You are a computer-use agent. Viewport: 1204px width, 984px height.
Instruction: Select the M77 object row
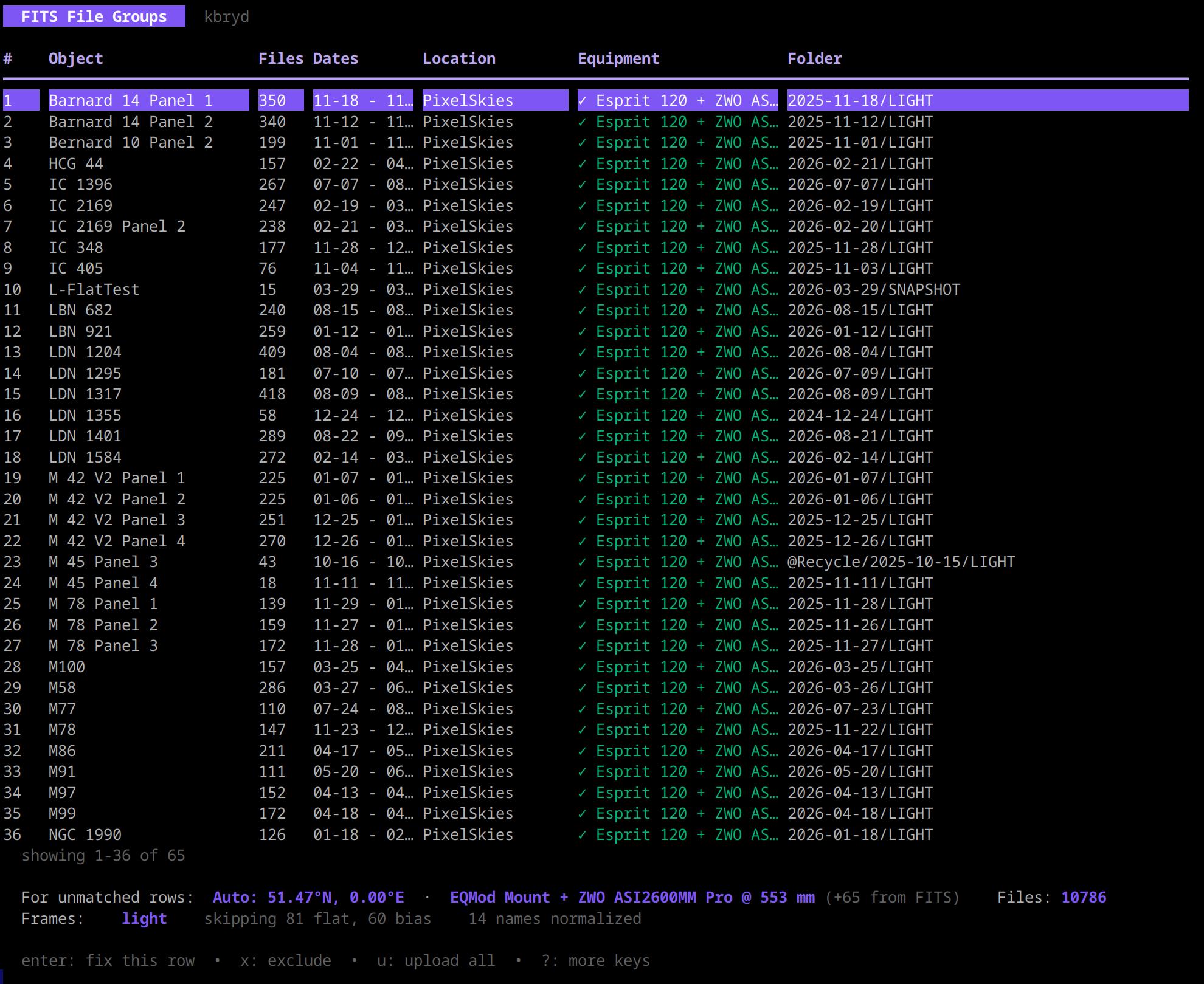(596, 709)
